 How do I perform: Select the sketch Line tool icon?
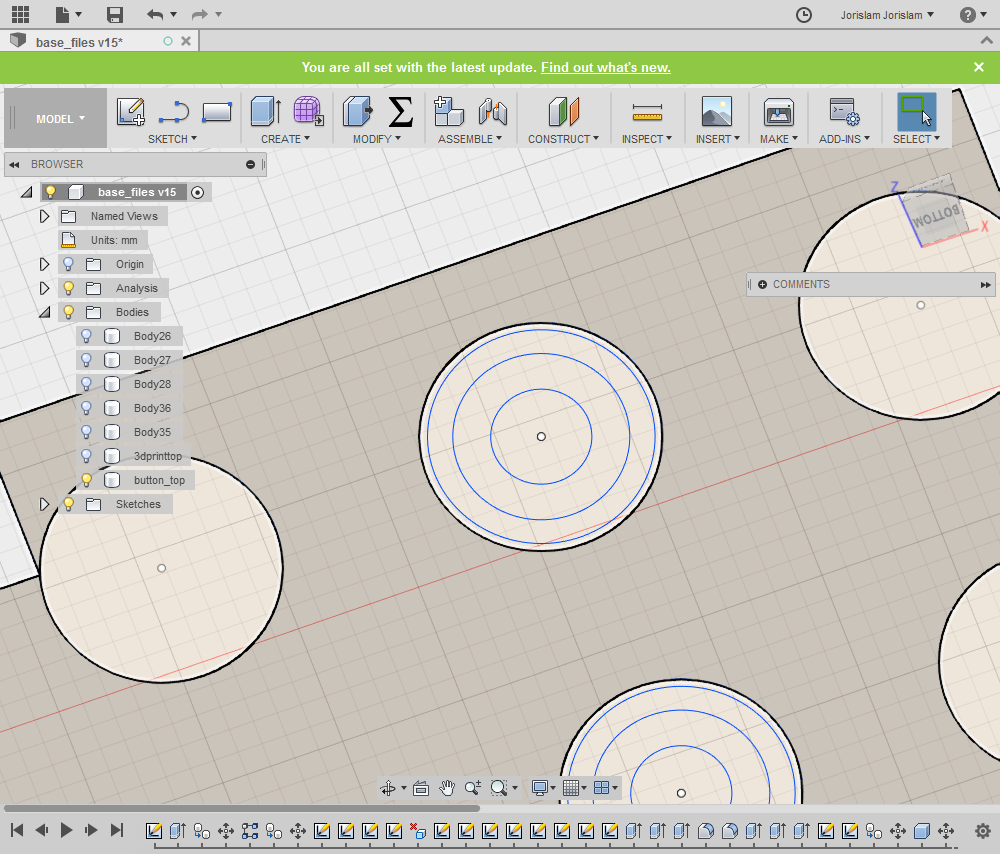click(173, 112)
